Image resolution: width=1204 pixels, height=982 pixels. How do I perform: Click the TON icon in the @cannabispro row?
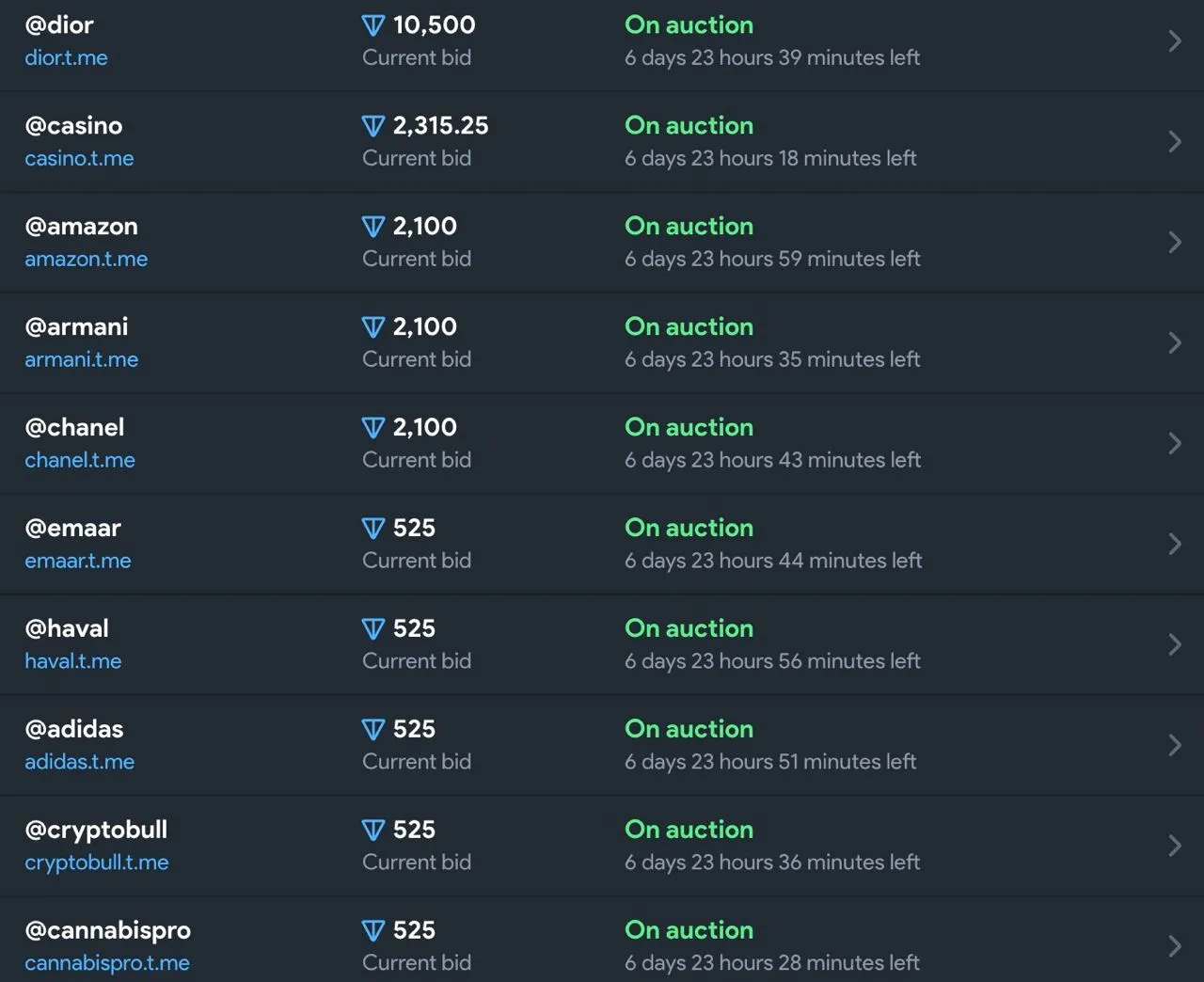tap(373, 931)
